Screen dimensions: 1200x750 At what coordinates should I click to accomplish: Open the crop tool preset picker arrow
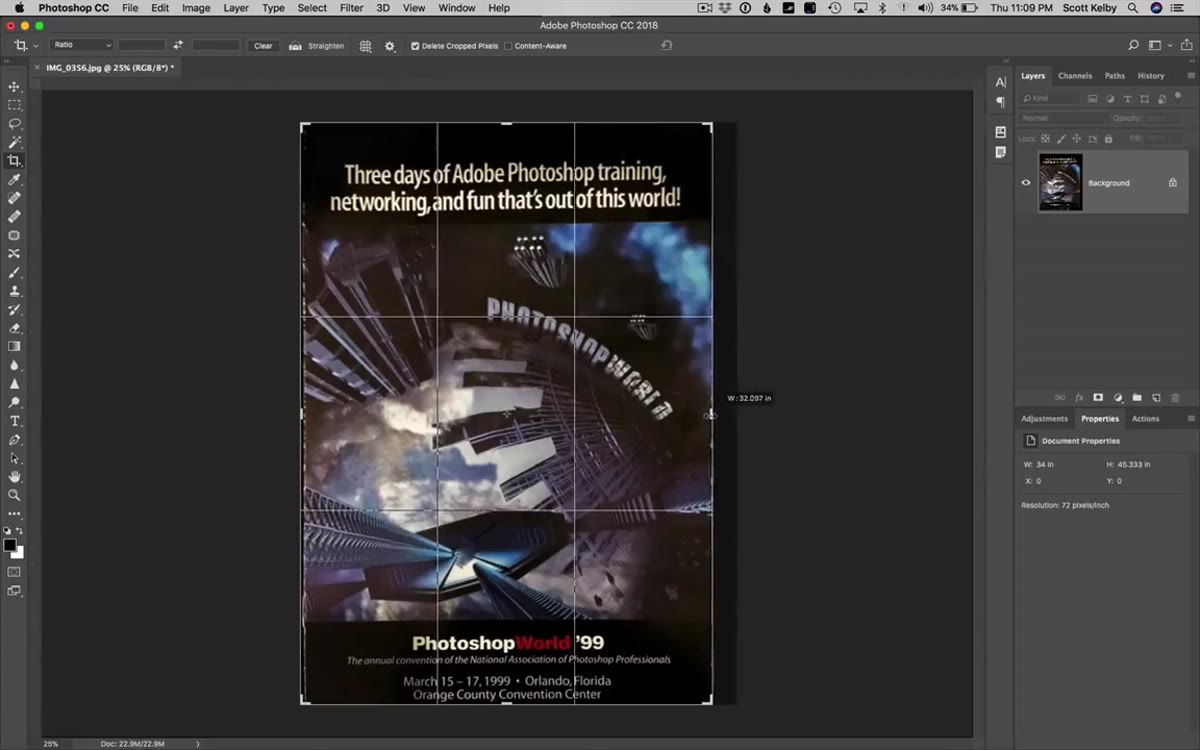[36, 46]
